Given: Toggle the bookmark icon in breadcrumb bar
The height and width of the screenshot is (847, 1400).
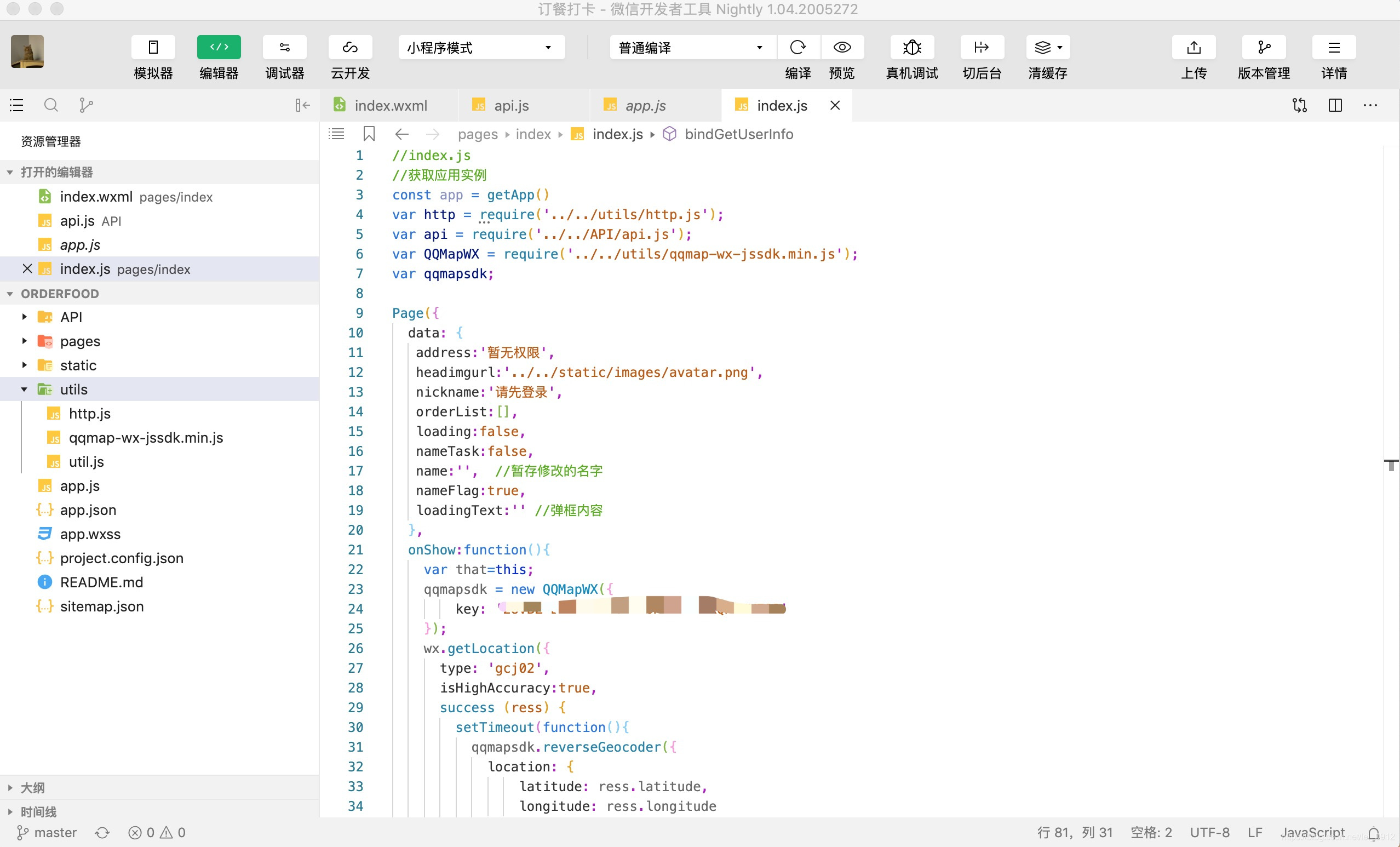Looking at the screenshot, I should (x=369, y=134).
